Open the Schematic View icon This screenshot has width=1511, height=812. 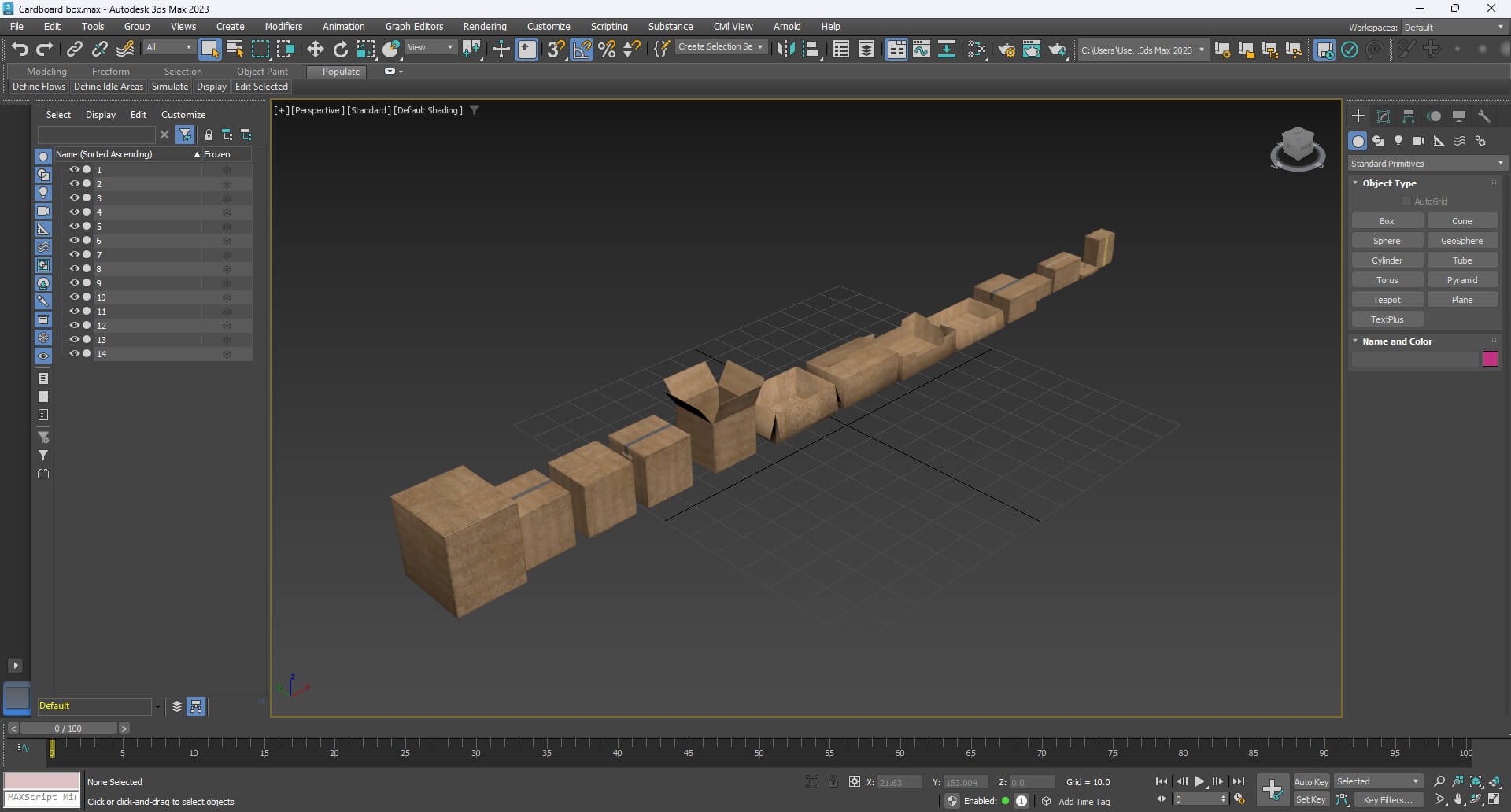[947, 49]
